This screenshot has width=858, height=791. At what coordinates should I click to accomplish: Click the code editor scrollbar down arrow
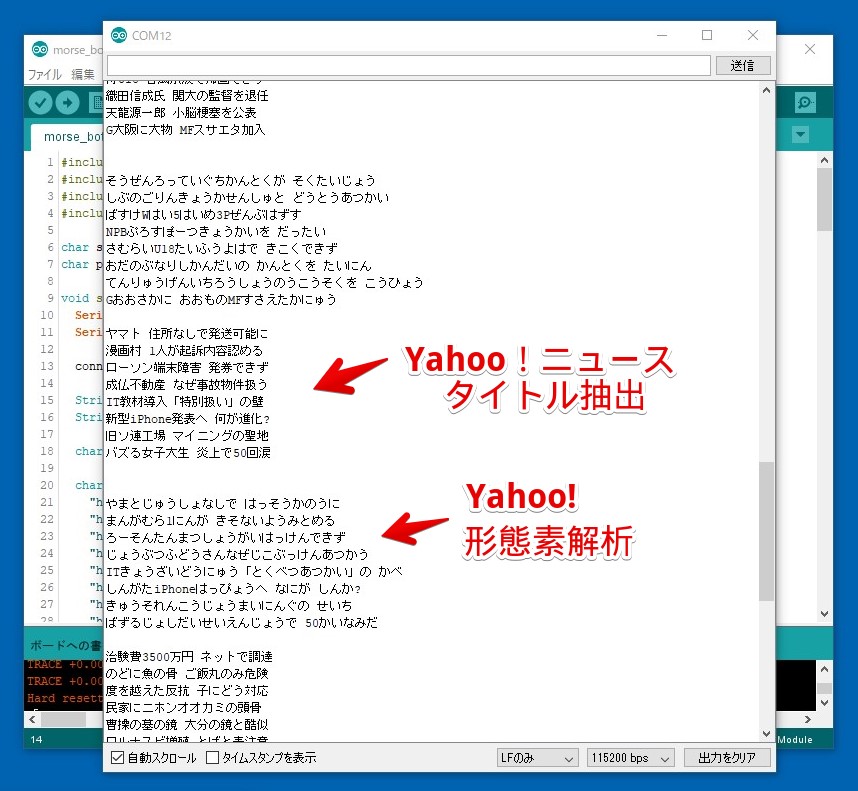coord(824,614)
